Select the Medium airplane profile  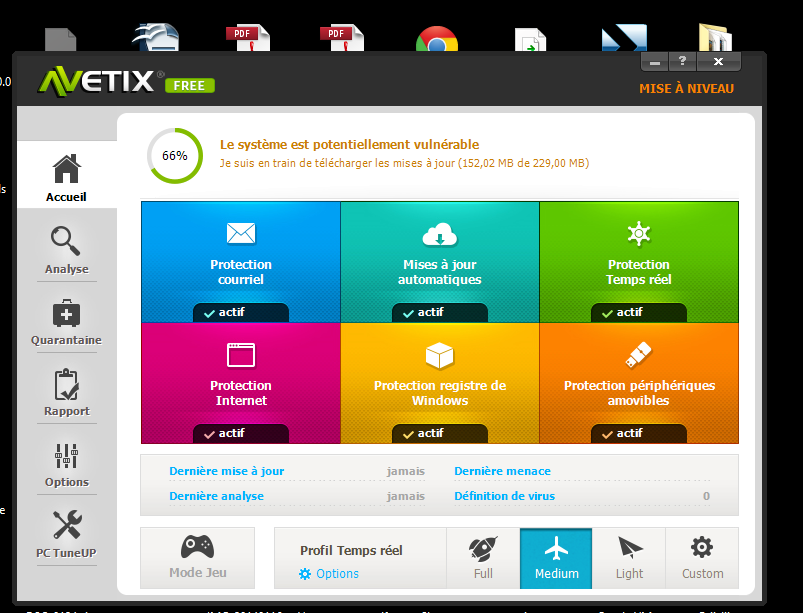556,558
